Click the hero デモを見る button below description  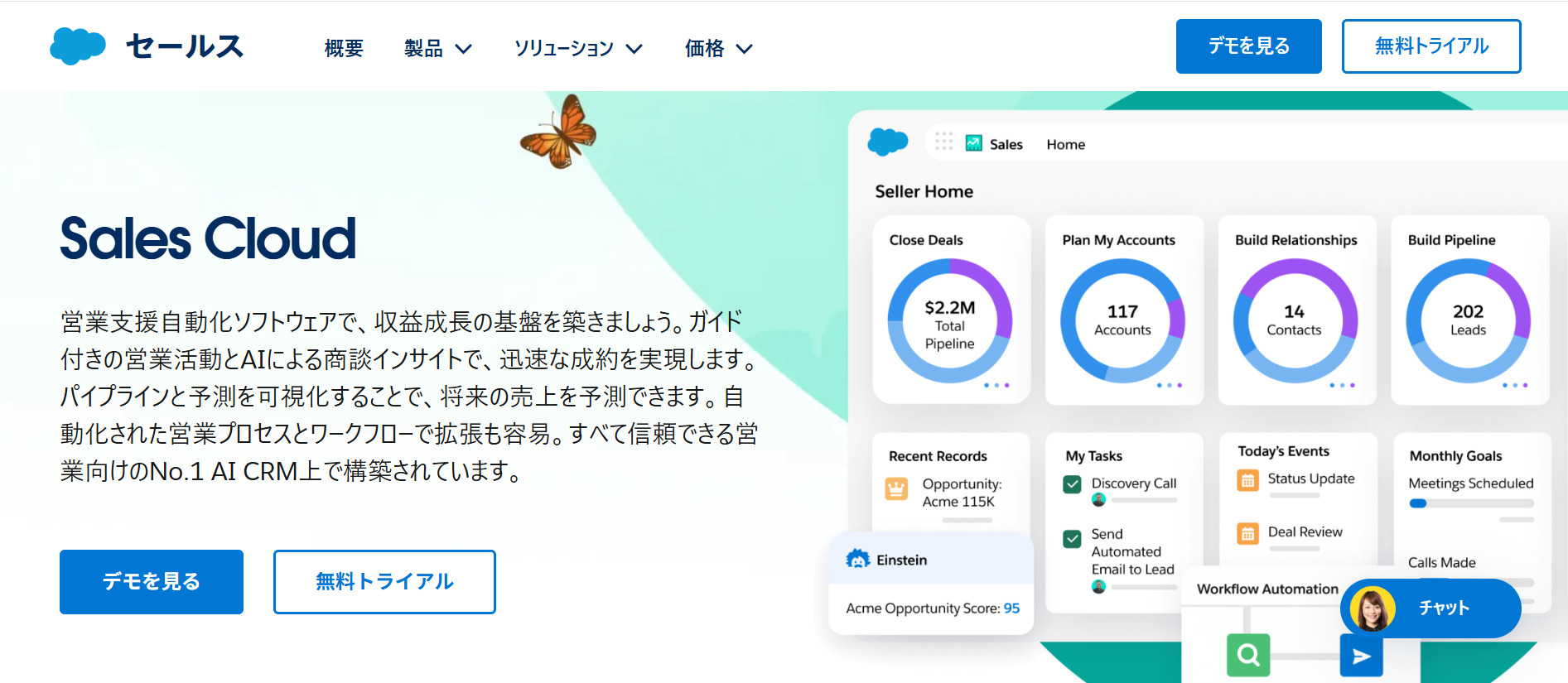(152, 582)
